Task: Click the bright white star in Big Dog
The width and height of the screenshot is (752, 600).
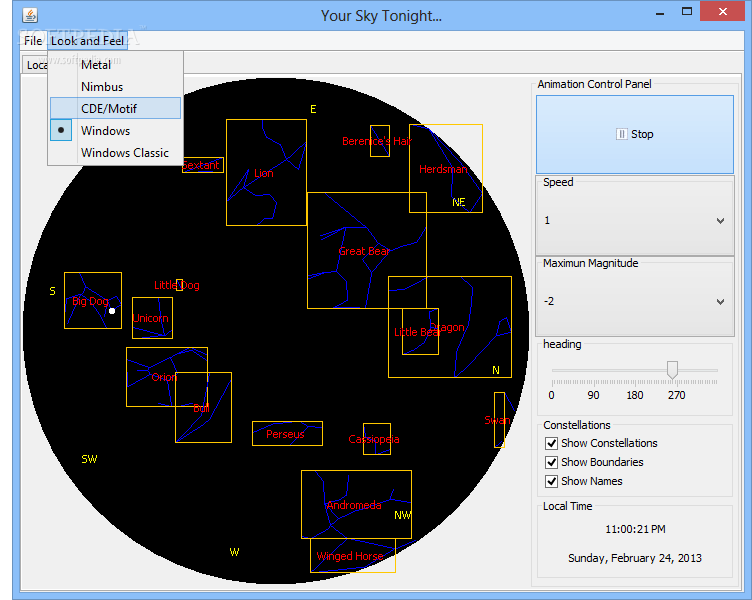Action: coord(112,311)
